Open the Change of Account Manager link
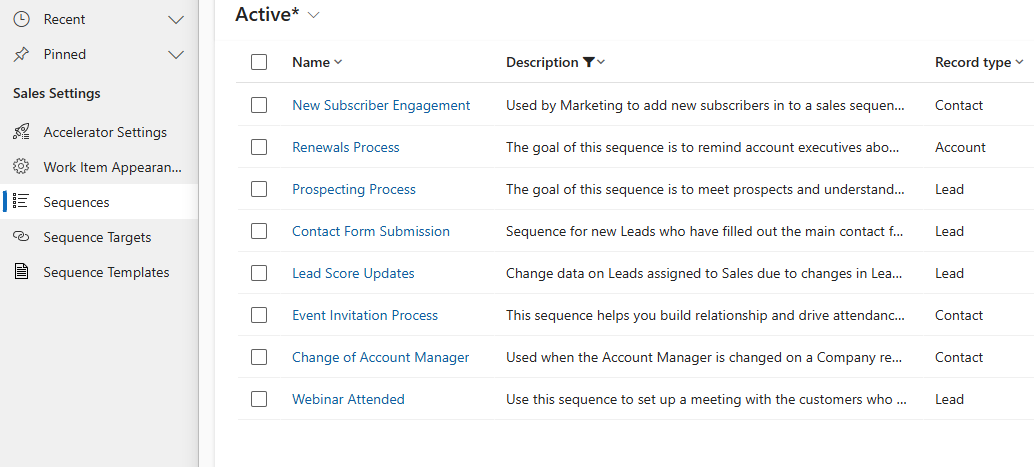1034x467 pixels. pyautogui.click(x=380, y=357)
